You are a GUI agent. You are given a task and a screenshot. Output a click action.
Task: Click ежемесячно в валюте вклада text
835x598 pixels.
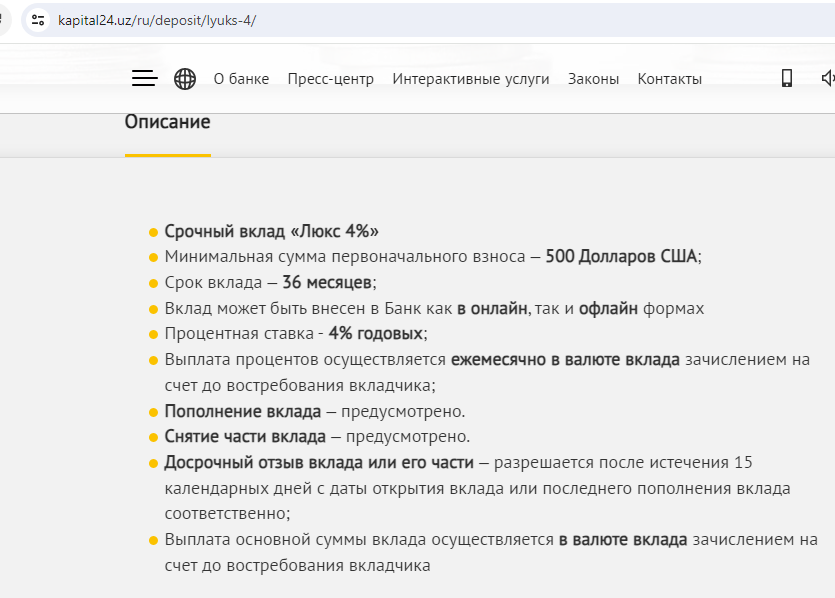[x=565, y=359]
